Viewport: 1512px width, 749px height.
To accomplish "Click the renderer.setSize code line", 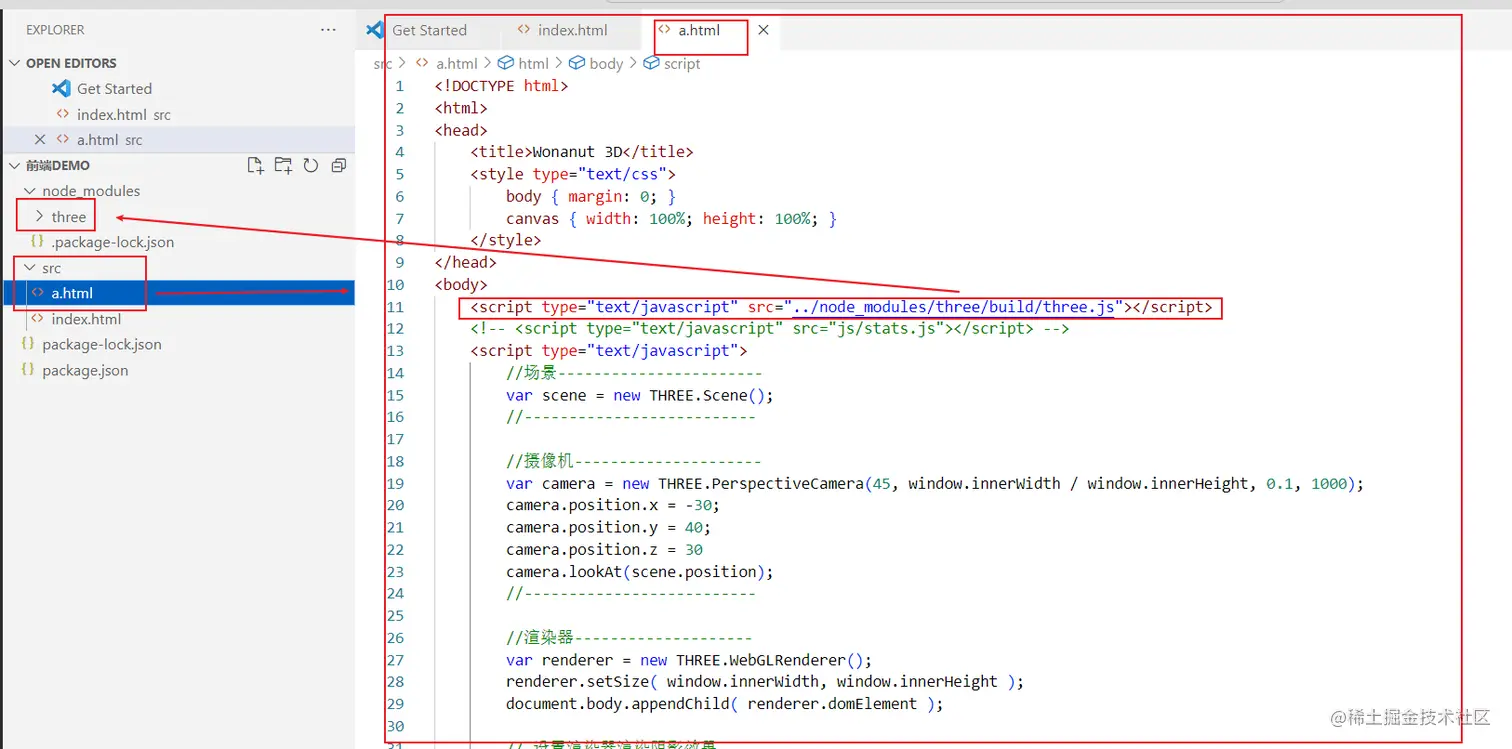I will (x=766, y=682).
